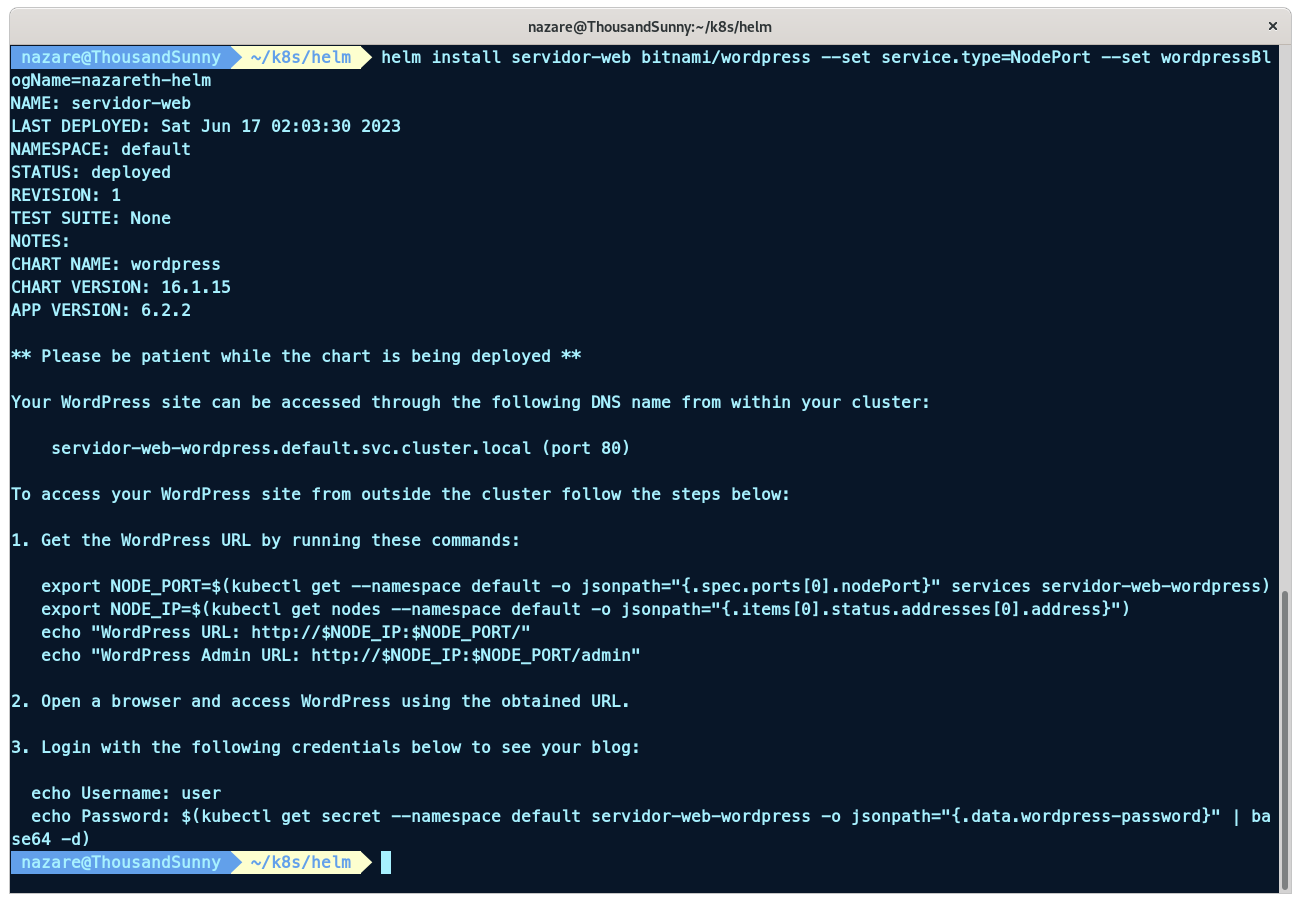Click the STATUS: deployed line

pyautogui.click(x=91, y=172)
